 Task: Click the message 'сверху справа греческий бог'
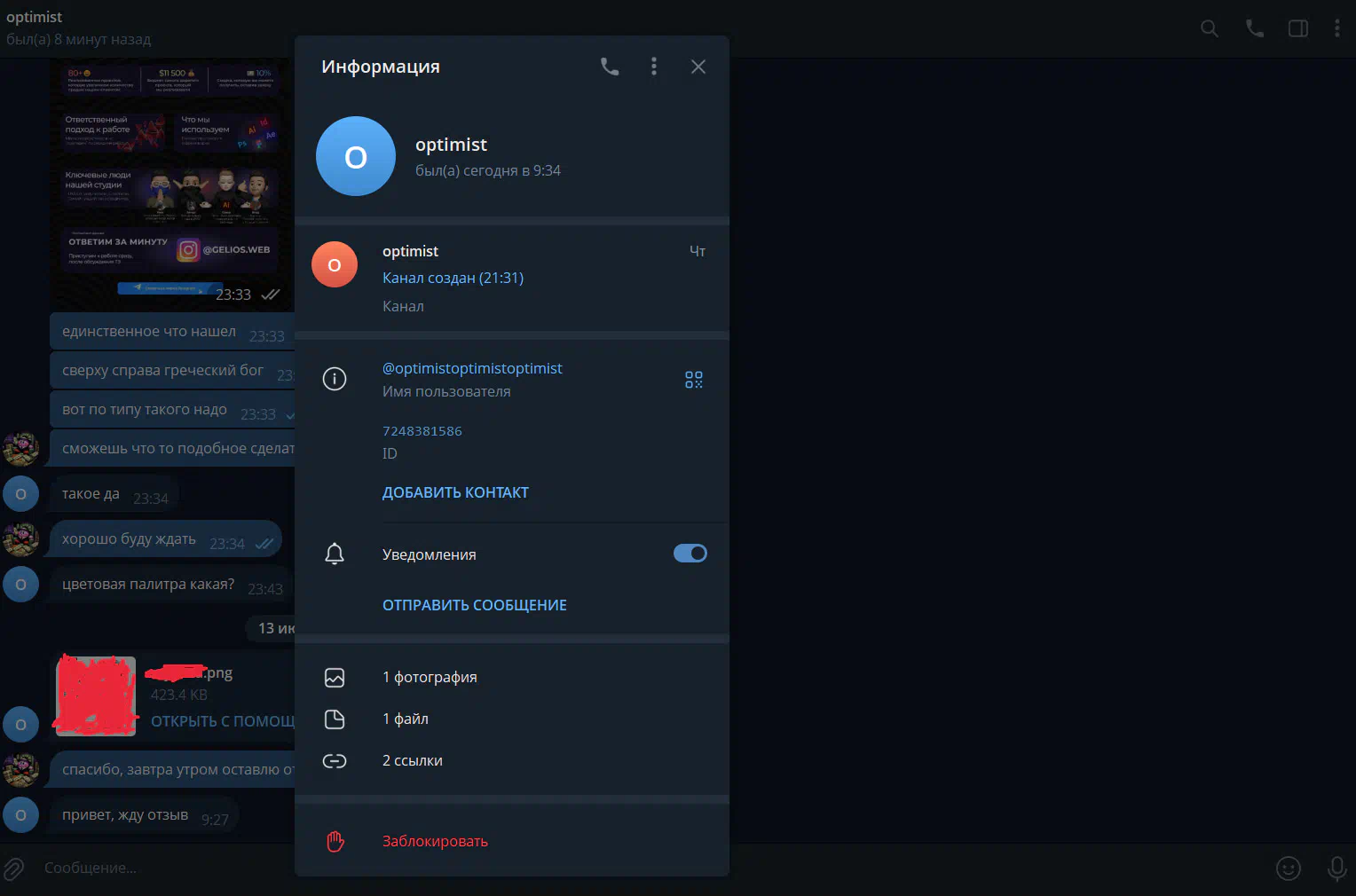[x=172, y=370]
